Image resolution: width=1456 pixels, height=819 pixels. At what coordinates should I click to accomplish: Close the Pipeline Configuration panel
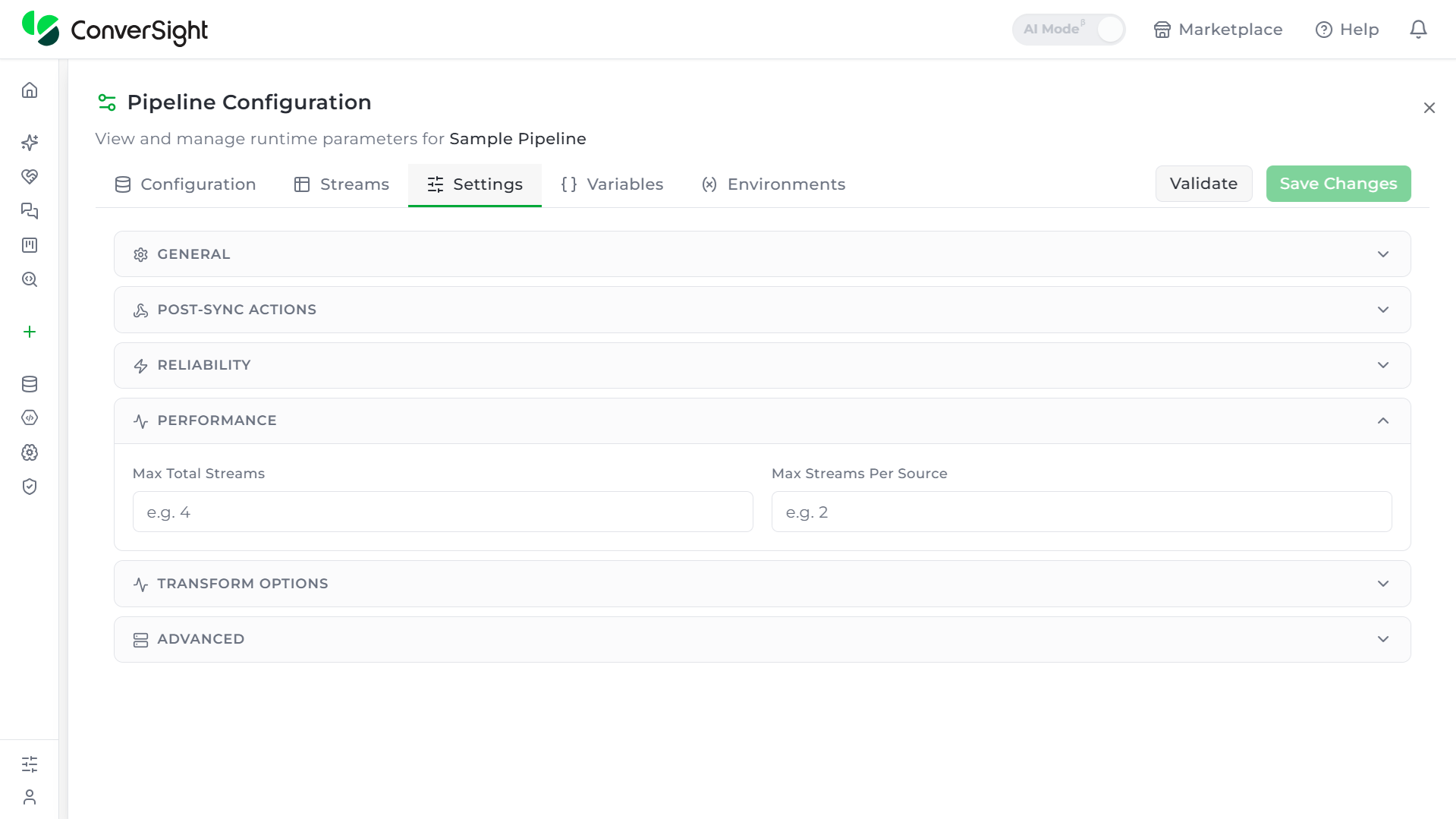click(x=1429, y=108)
